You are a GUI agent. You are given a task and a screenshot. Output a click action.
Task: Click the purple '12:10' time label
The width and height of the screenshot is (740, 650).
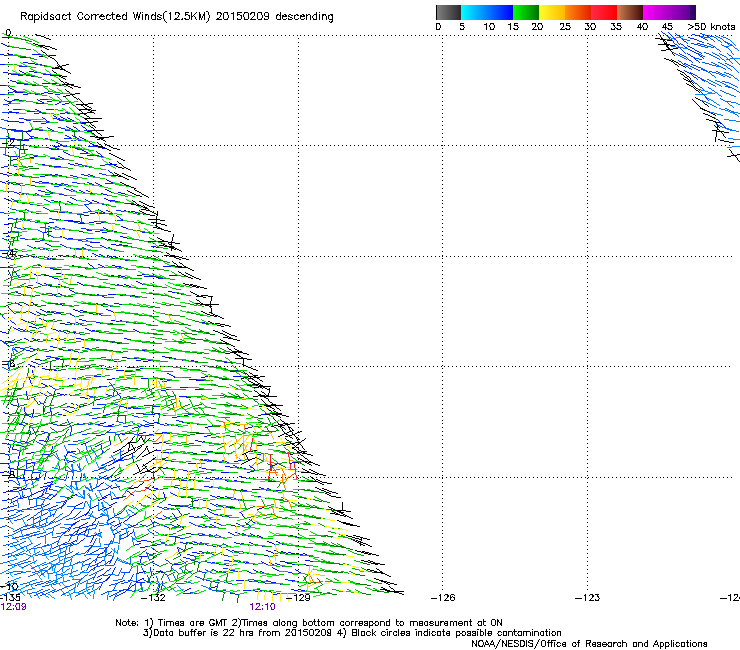[262, 607]
